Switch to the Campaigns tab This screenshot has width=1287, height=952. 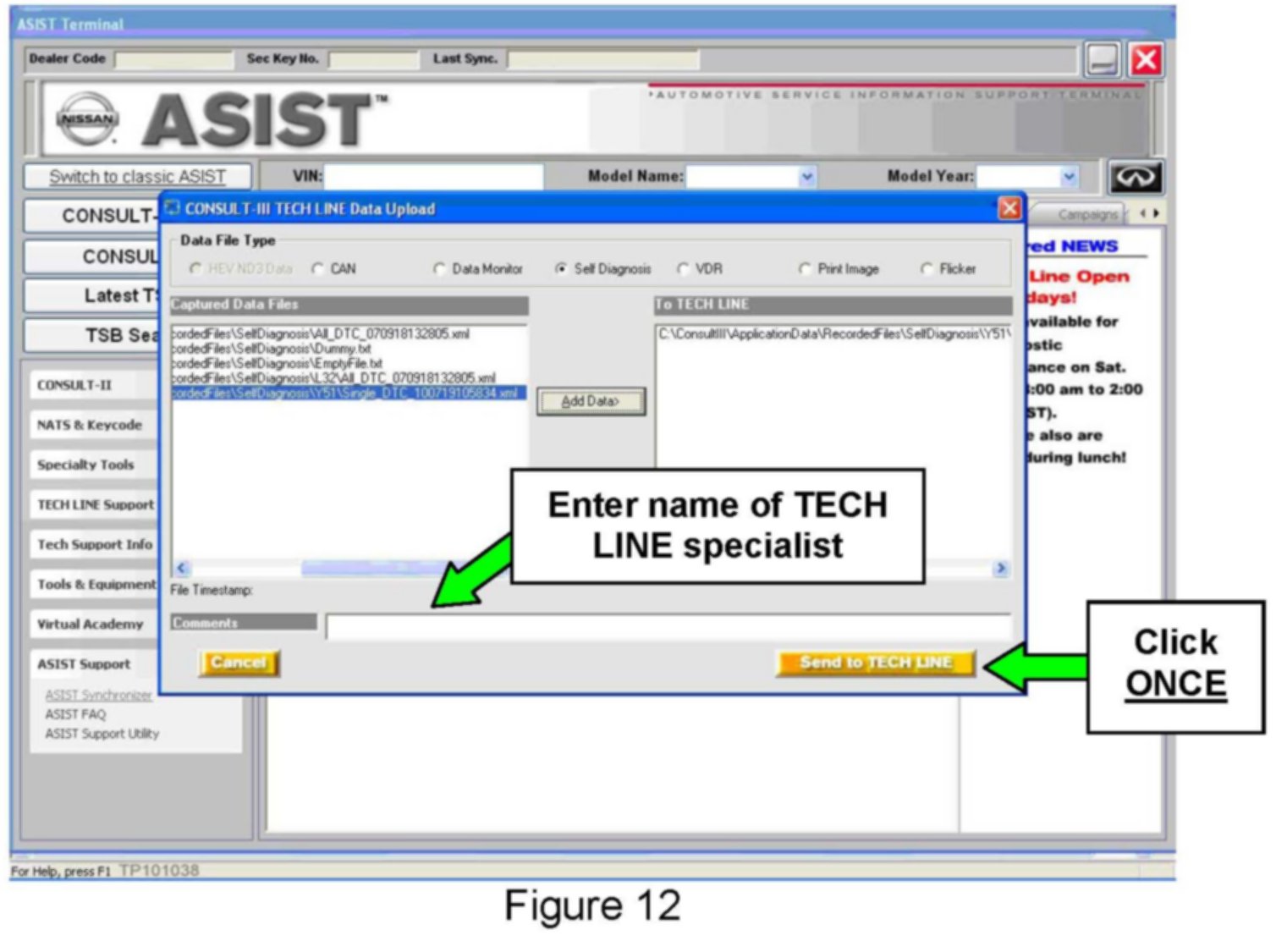[1086, 215]
